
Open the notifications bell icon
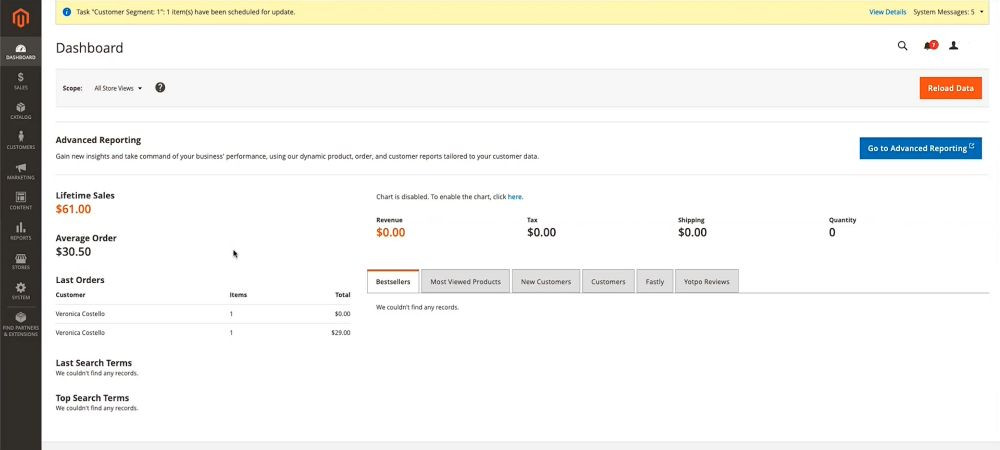(x=929, y=46)
